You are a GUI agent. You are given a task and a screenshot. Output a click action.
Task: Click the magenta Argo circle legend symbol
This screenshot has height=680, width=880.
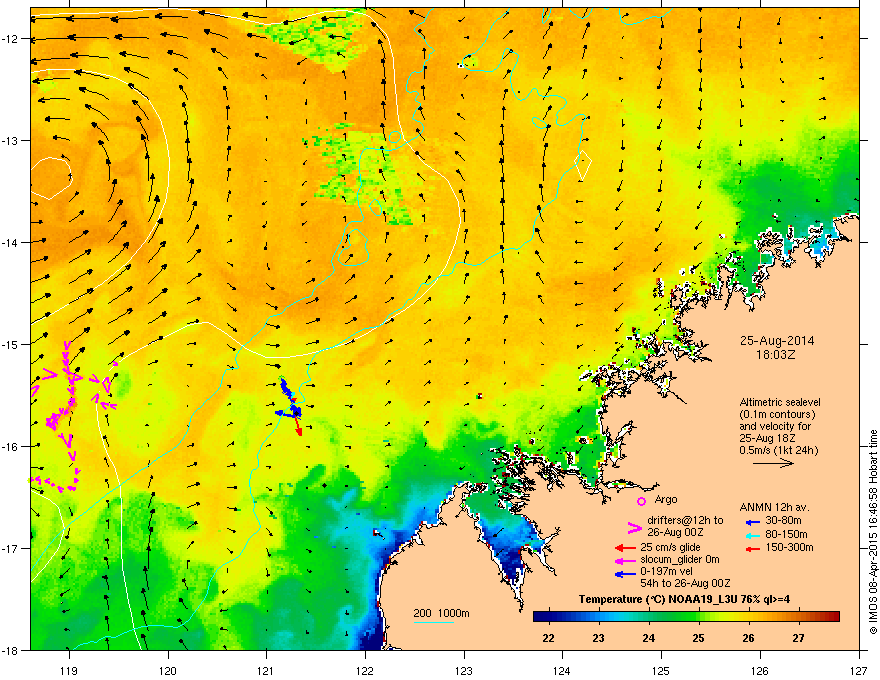click(641, 501)
